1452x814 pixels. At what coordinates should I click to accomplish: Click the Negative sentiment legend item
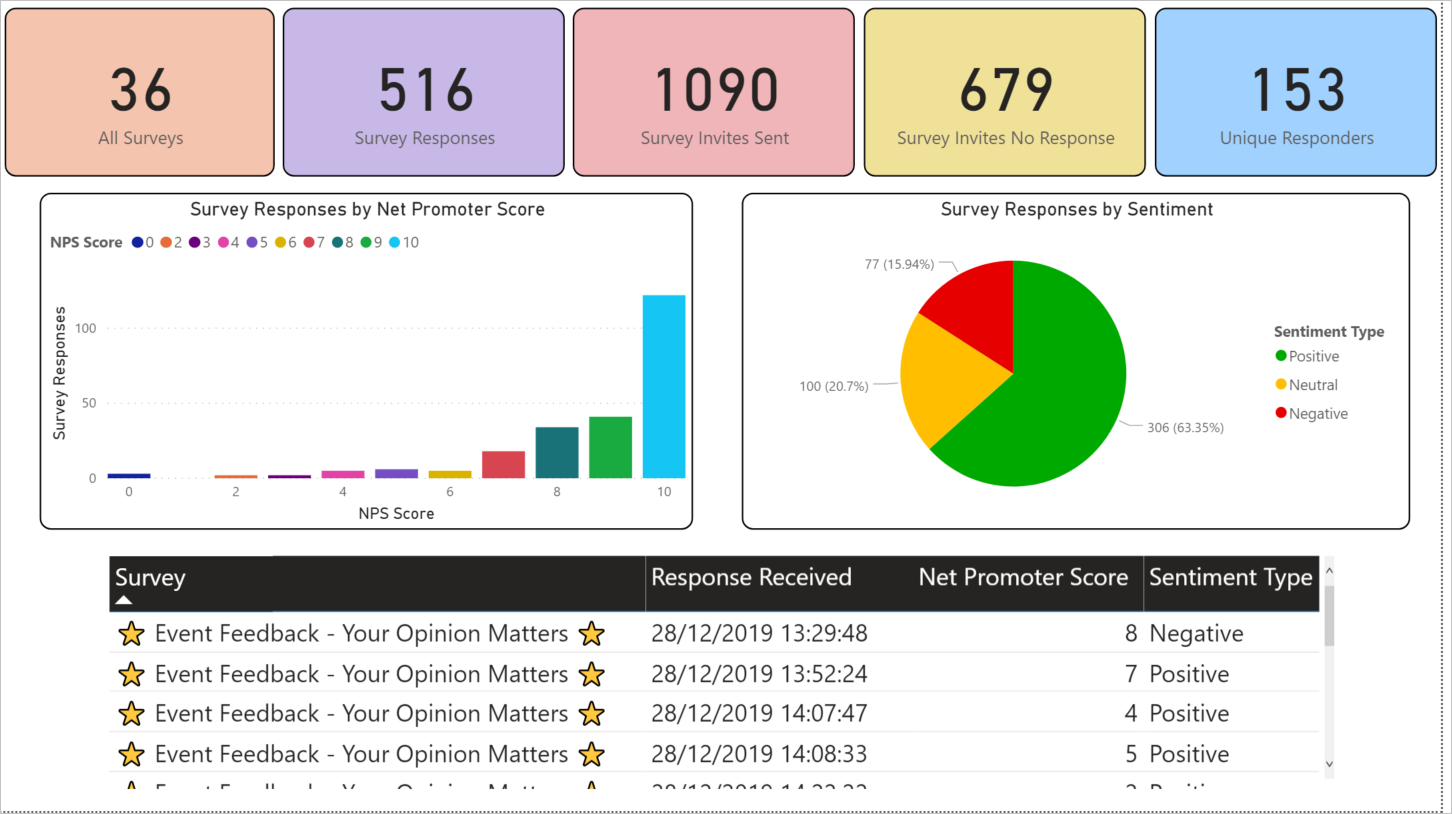pyautogui.click(x=1311, y=414)
